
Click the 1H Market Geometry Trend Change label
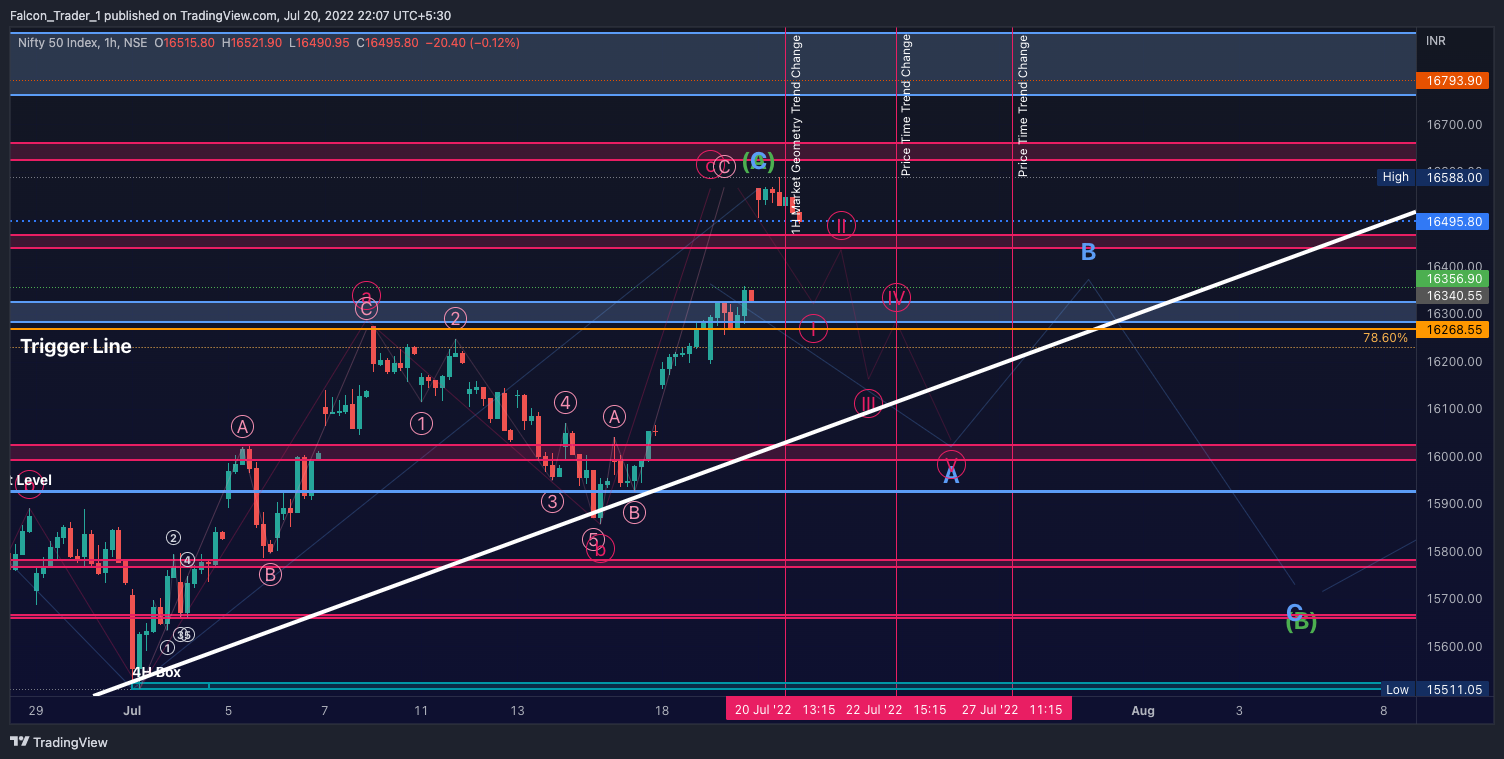click(797, 134)
